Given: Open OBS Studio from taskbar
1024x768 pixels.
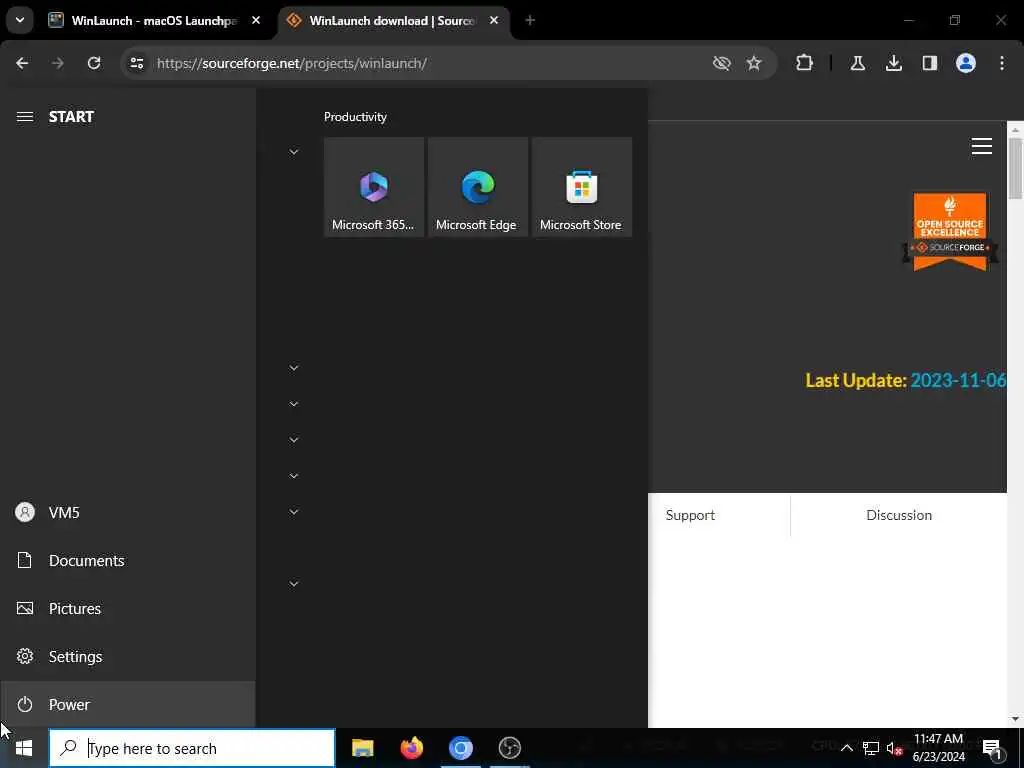Looking at the screenshot, I should pyautogui.click(x=509, y=748).
